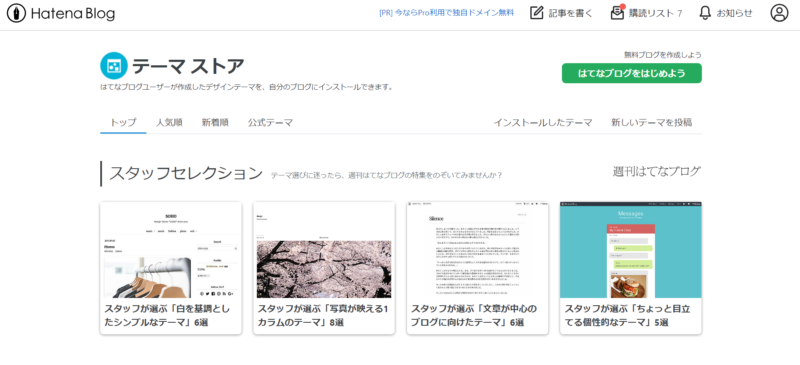Open the 新しいテーマを投稿 tab

click(652, 123)
